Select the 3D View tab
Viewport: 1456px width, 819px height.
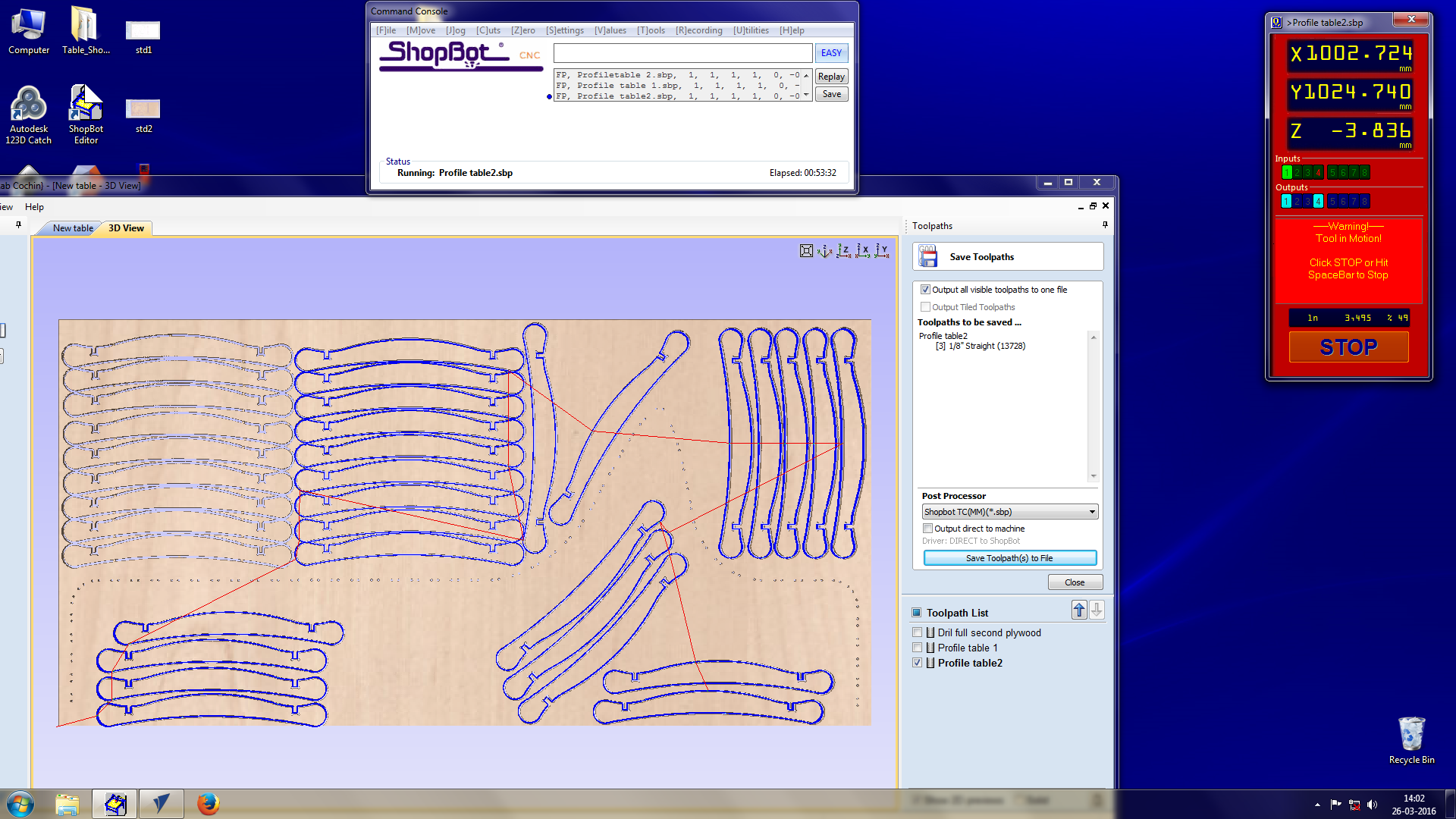pos(126,228)
